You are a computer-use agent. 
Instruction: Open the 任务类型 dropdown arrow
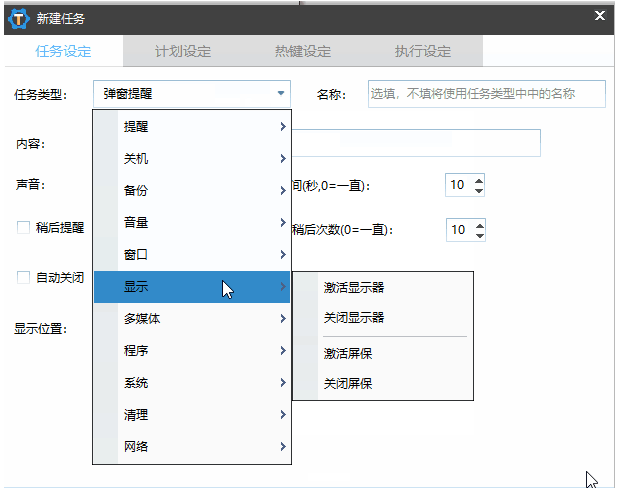coord(280,94)
